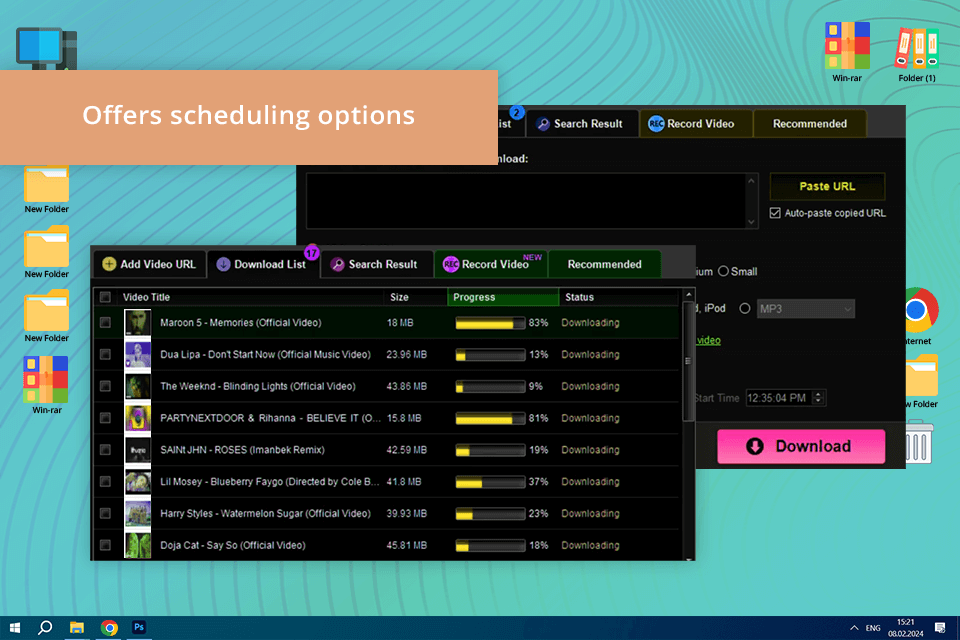Viewport: 960px width, 640px height.
Task: Open File Explorer from taskbar
Action: click(77, 628)
